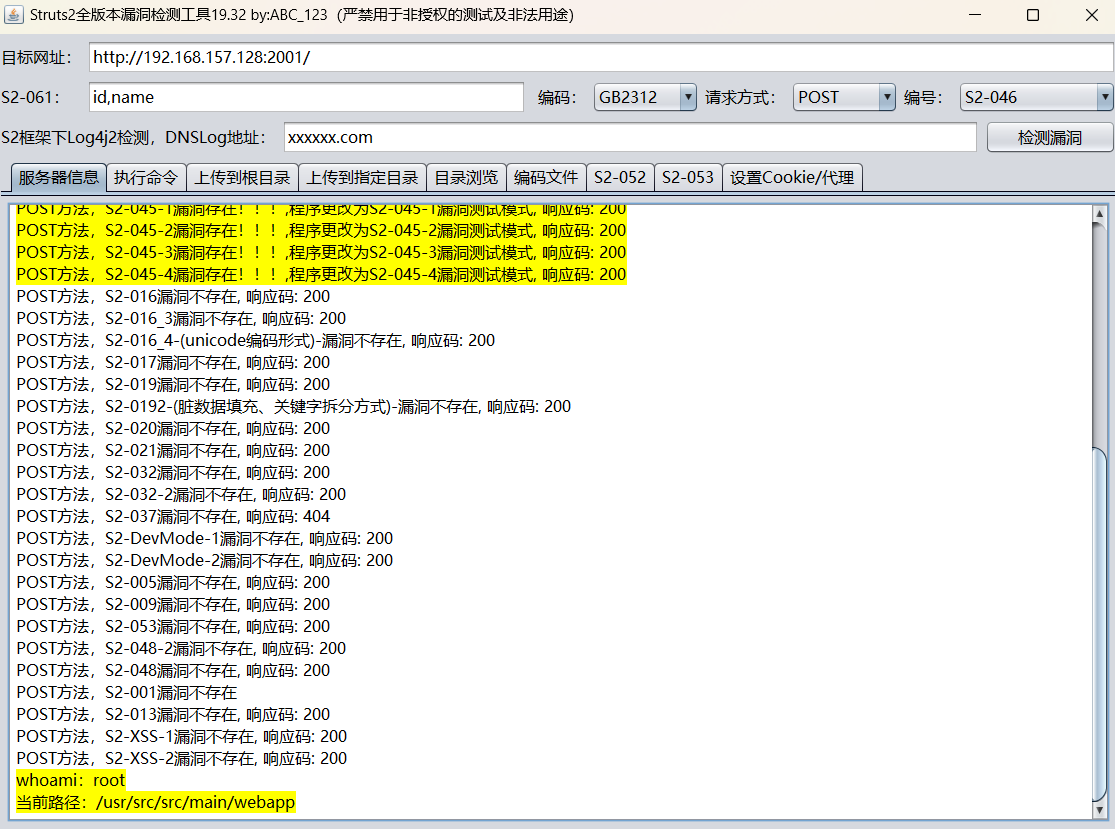Click the S2-DevMode-2漏洞不存在 result line

(x=205, y=561)
